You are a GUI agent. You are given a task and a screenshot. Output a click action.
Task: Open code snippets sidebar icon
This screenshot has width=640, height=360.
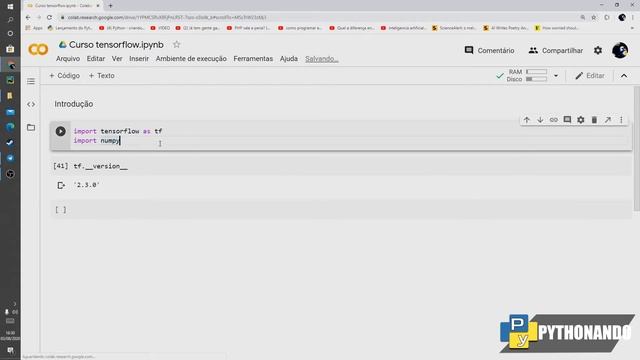[x=31, y=104]
